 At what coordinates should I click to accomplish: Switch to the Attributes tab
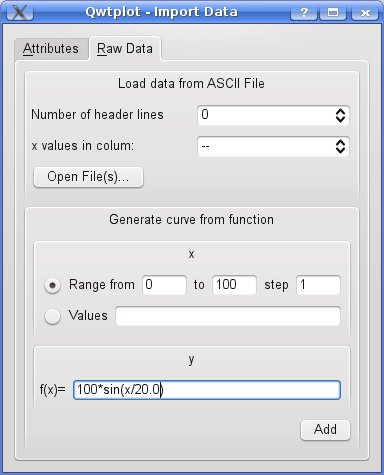[51, 49]
